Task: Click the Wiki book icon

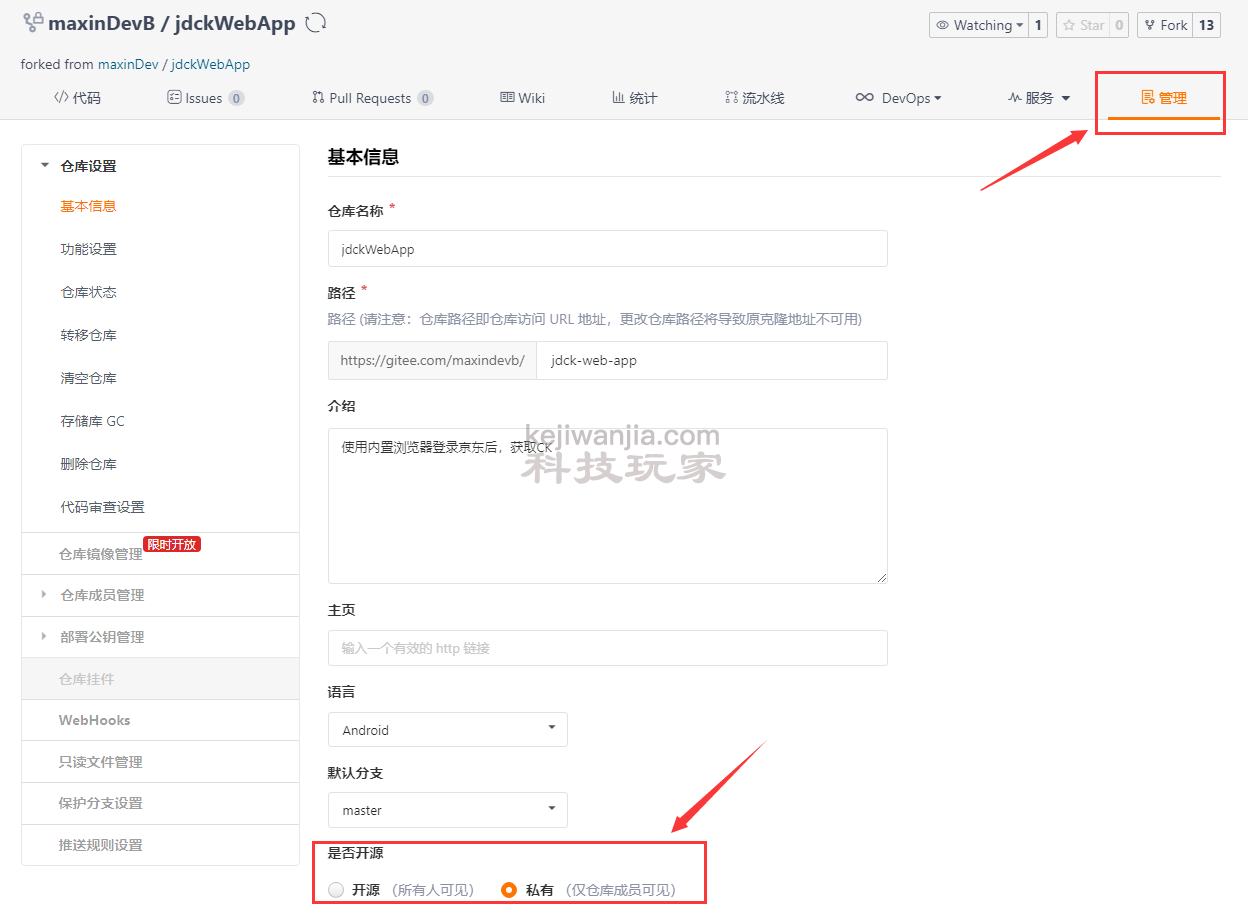Action: pos(507,98)
